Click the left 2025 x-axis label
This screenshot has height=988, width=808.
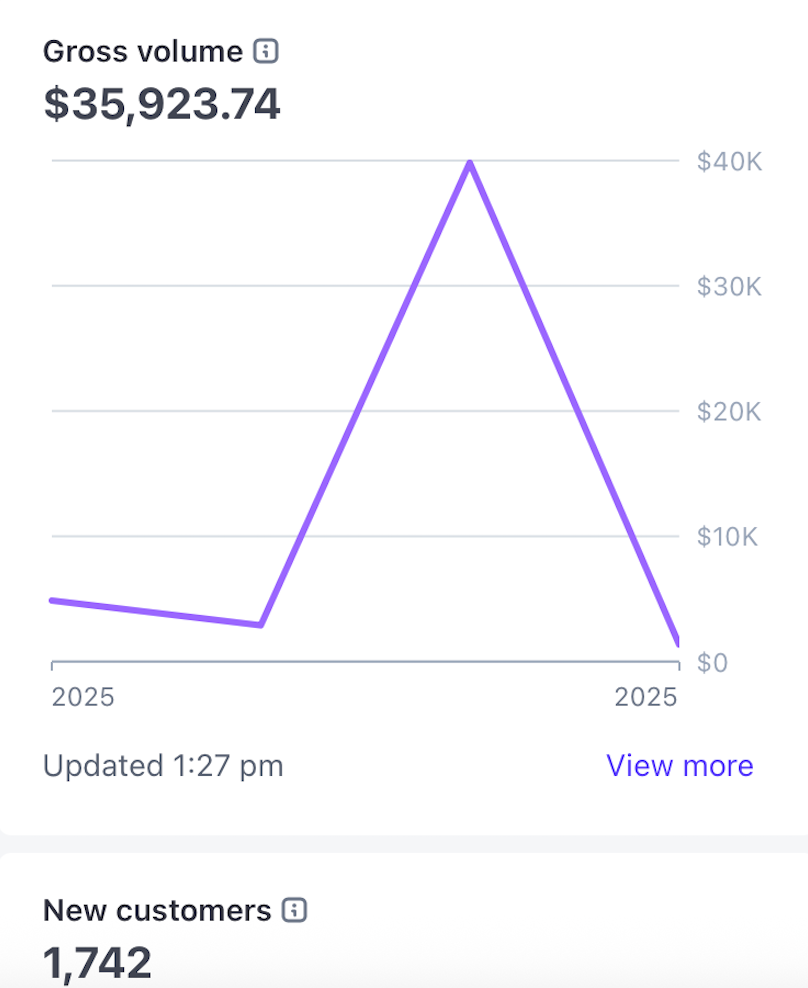point(83,697)
